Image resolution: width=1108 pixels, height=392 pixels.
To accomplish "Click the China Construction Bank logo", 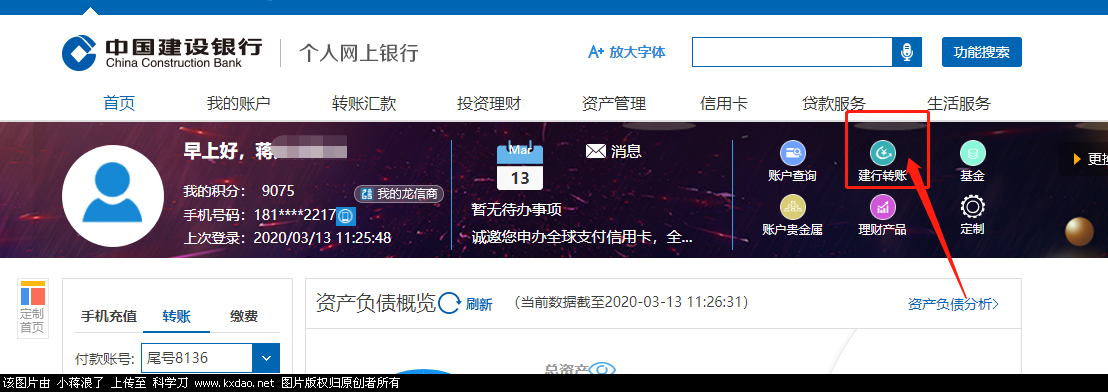I will (162, 53).
